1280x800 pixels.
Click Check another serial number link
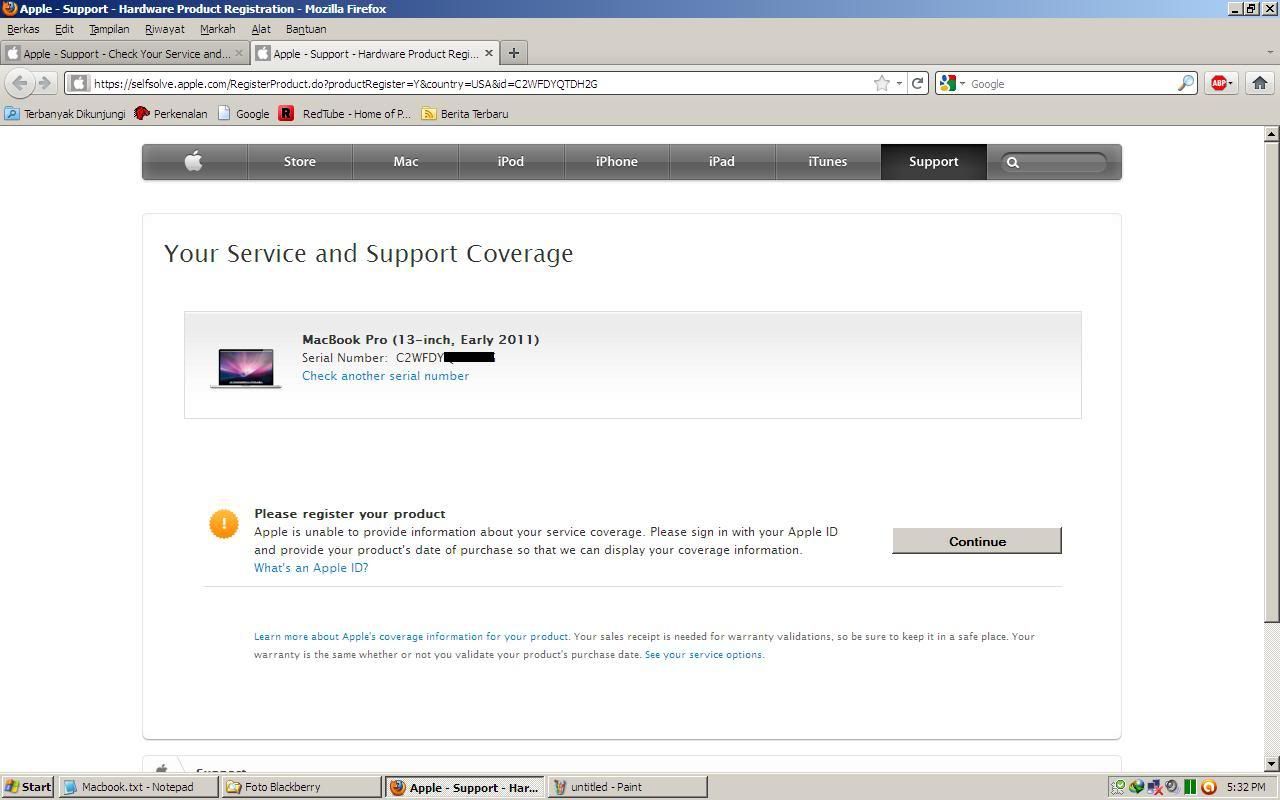click(x=385, y=376)
